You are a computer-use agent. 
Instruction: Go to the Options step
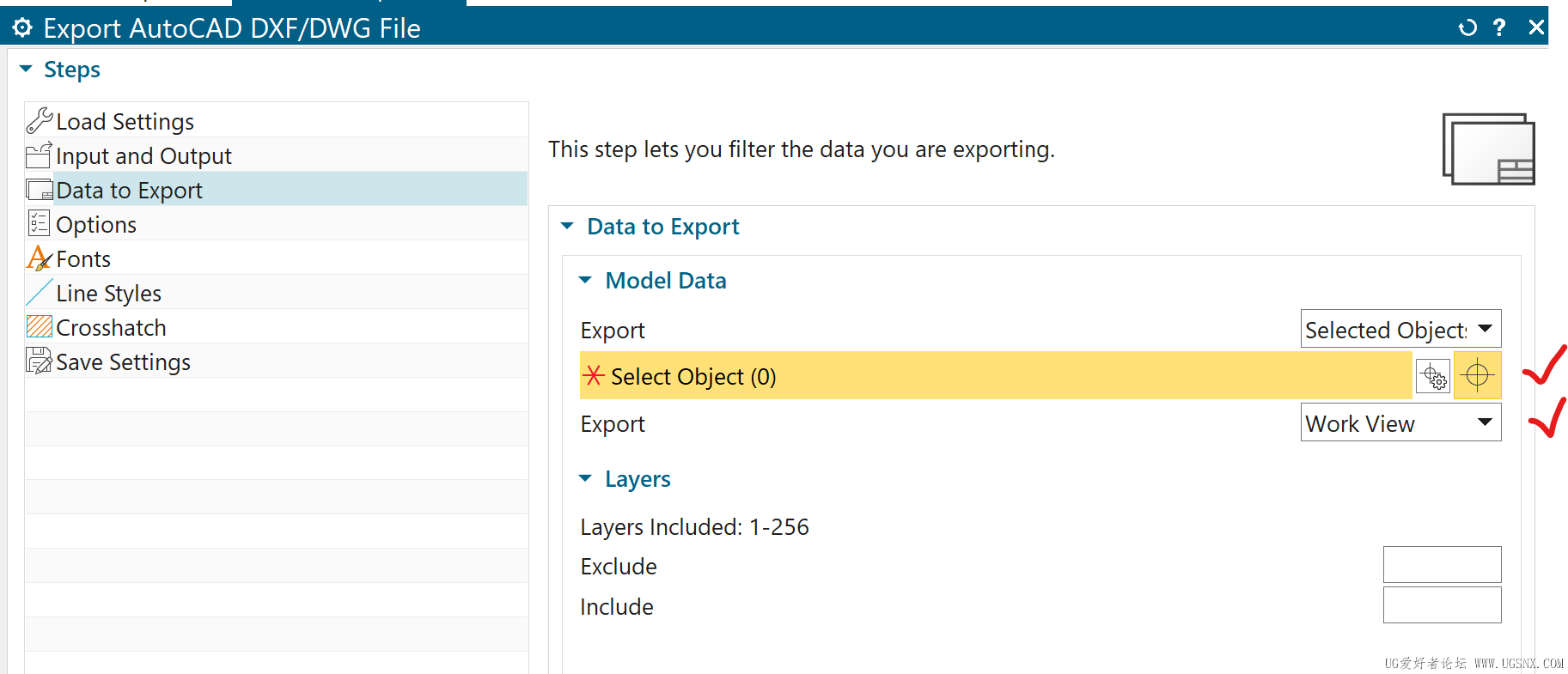tap(277, 223)
